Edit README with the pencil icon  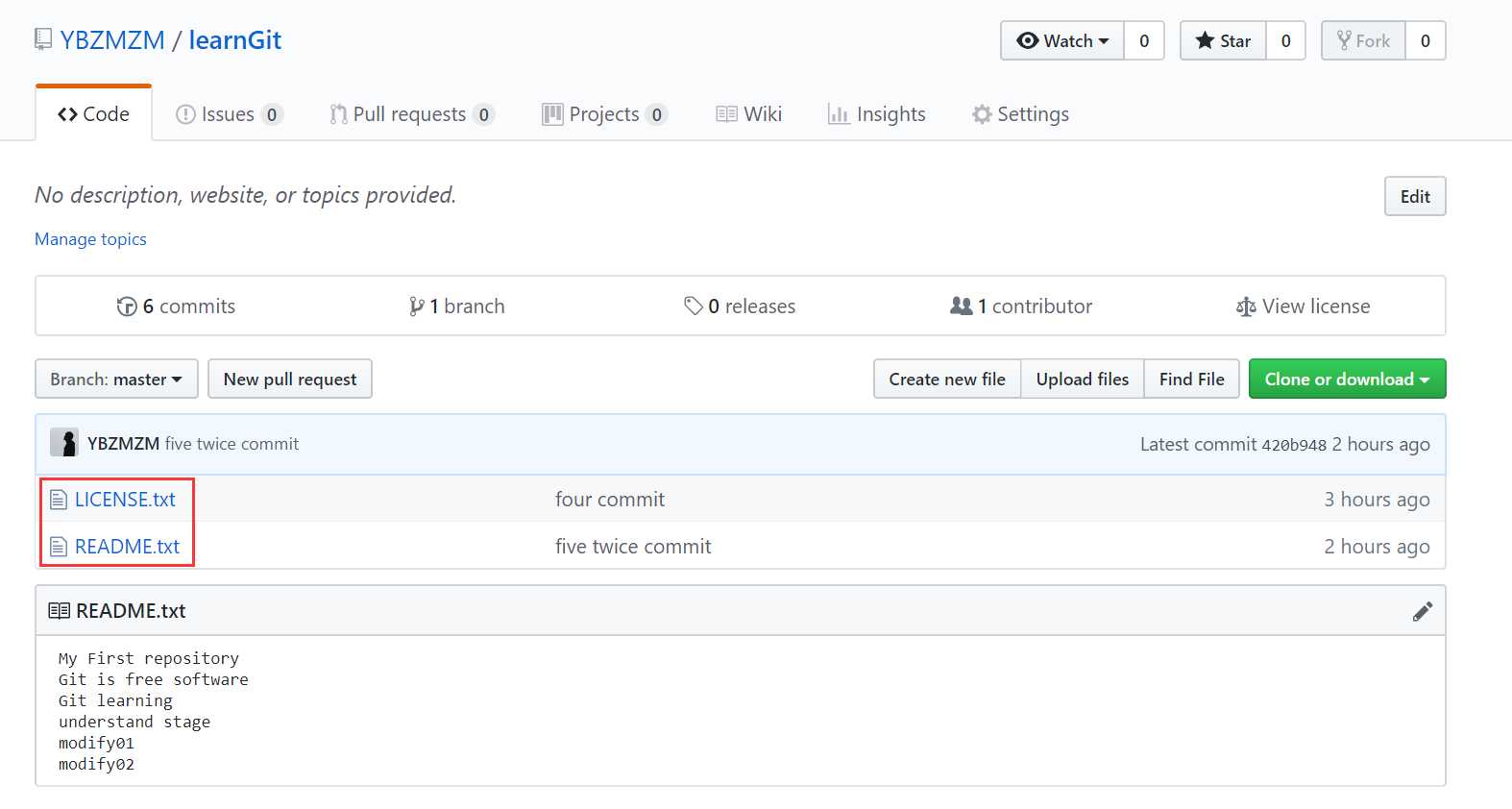point(1423,611)
